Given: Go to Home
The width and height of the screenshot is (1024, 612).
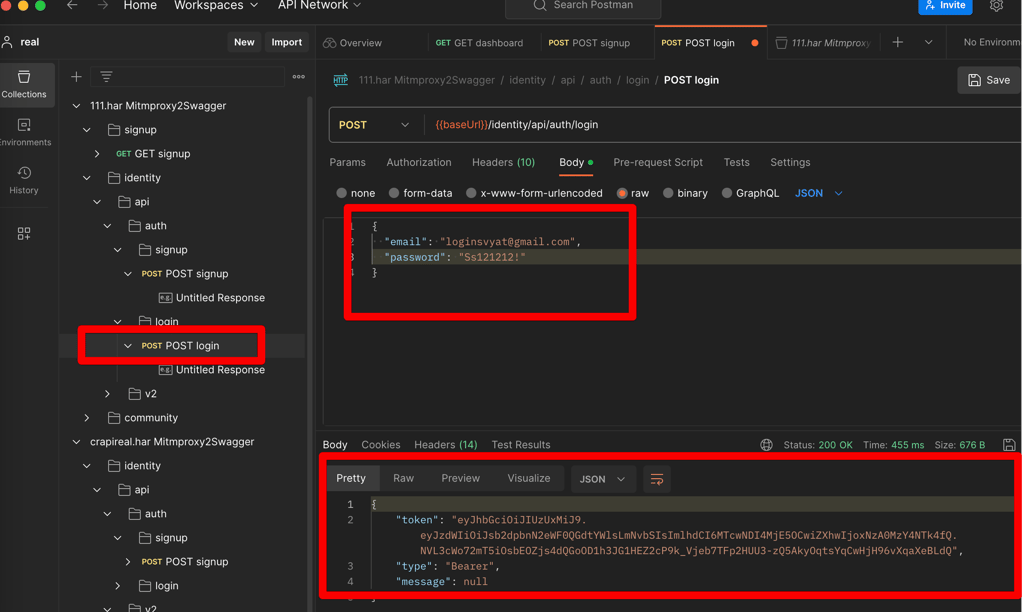Looking at the screenshot, I should 140,5.
